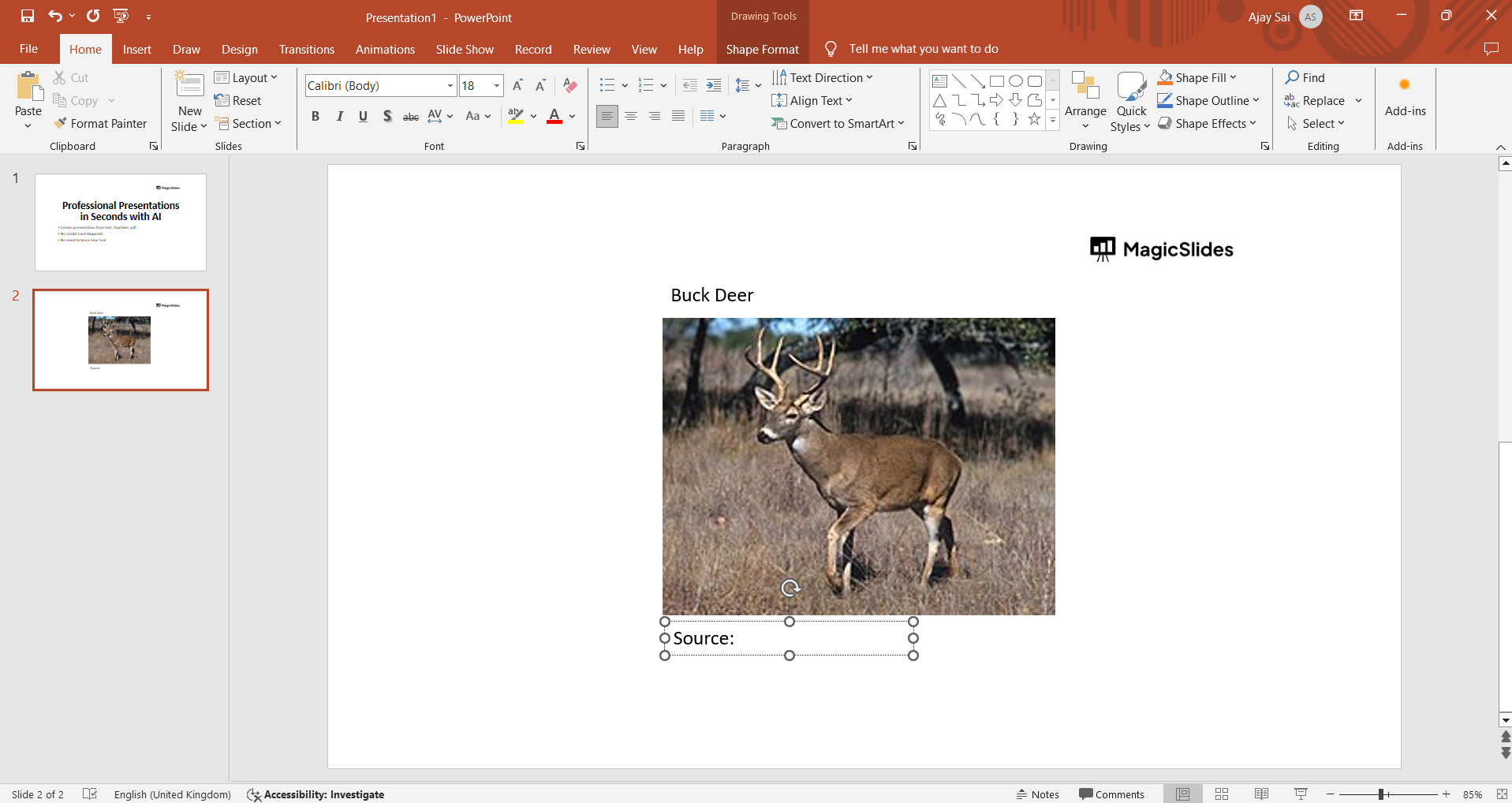Viewport: 1512px width, 803px height.
Task: Select slide 1 thumbnail
Action: 121,222
